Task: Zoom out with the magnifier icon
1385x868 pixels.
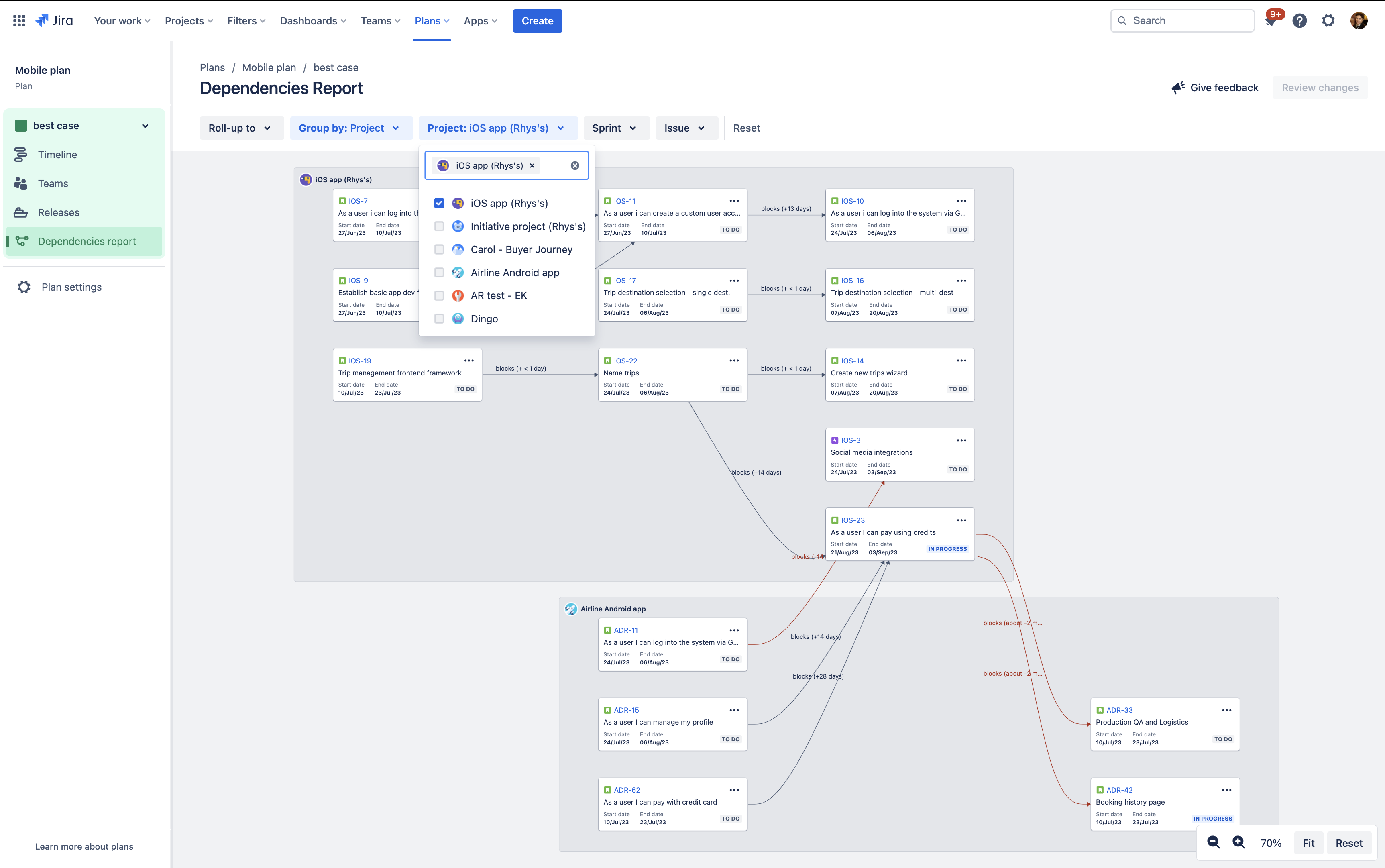Action: click(x=1214, y=842)
